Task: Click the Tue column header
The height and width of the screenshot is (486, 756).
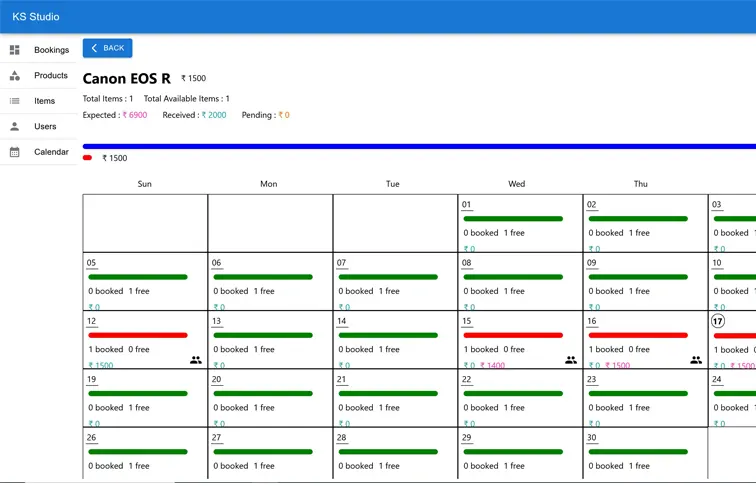Action: 392,184
